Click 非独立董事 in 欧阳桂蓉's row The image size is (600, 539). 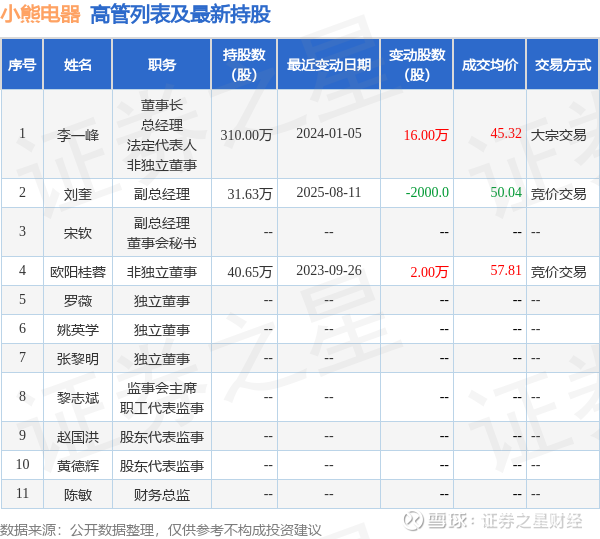[161, 272]
